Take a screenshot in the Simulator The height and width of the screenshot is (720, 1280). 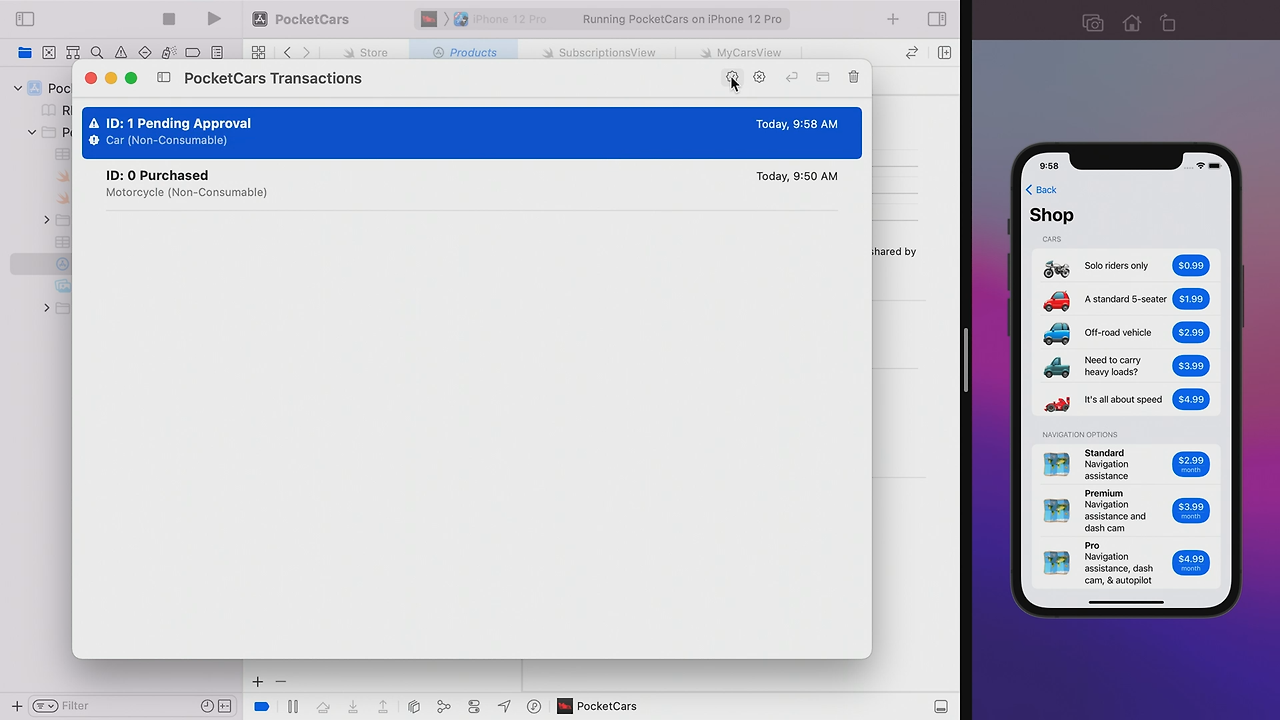pyautogui.click(x=1093, y=23)
